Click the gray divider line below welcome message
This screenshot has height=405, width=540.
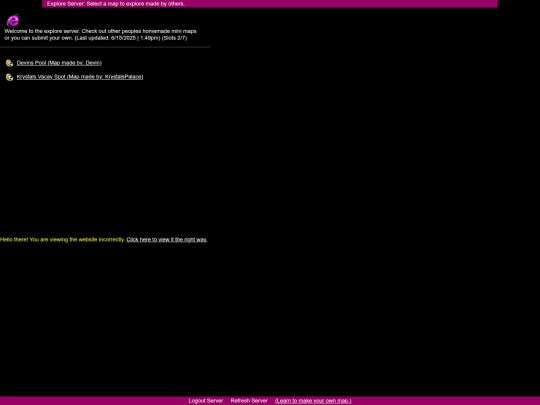[x=105, y=47]
